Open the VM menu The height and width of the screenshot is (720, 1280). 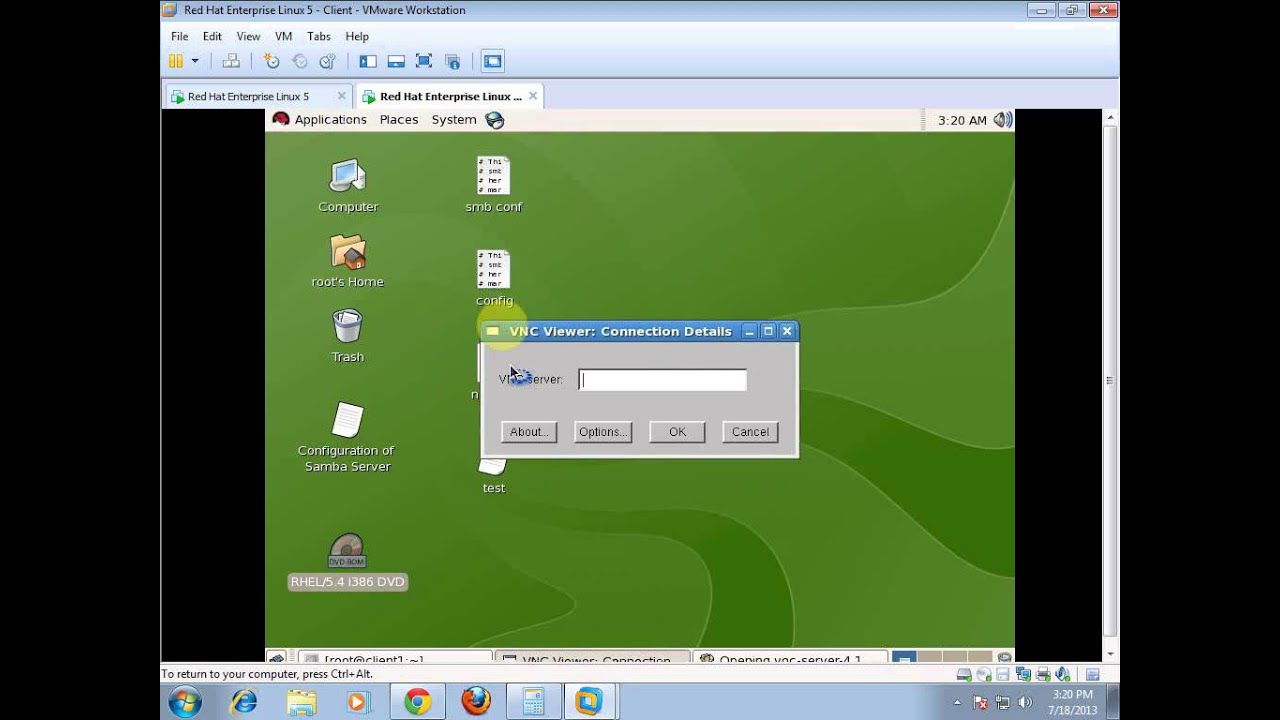click(x=283, y=36)
